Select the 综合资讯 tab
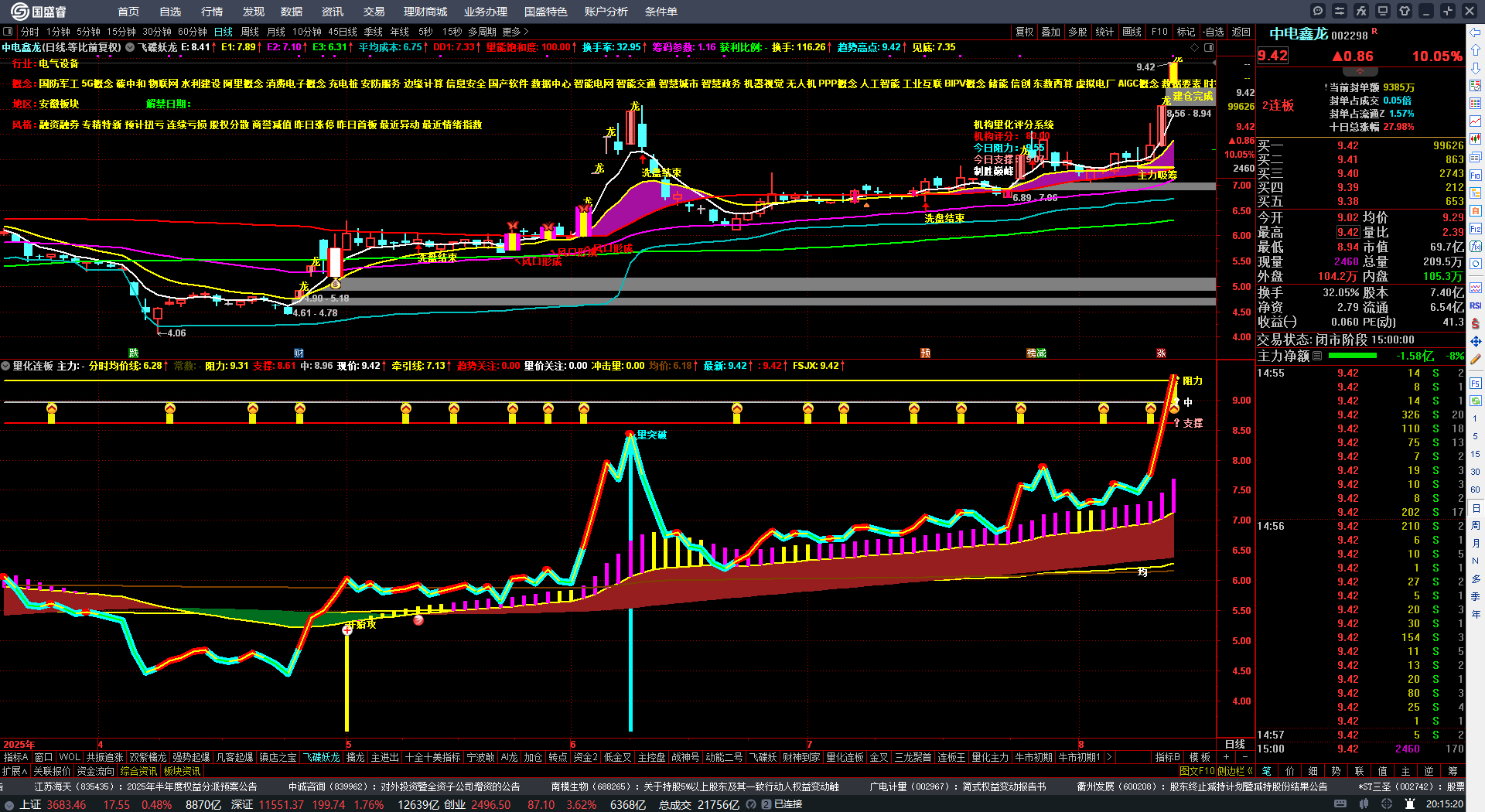 pos(138,771)
